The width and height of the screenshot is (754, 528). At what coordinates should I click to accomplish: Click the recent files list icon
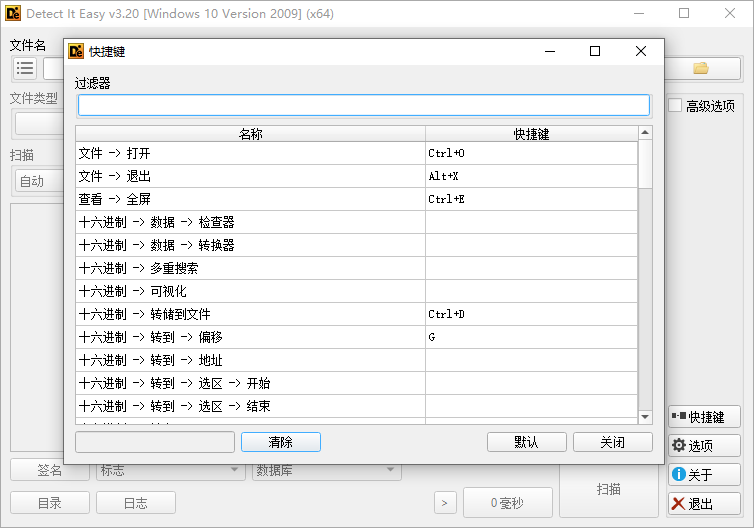pos(25,68)
